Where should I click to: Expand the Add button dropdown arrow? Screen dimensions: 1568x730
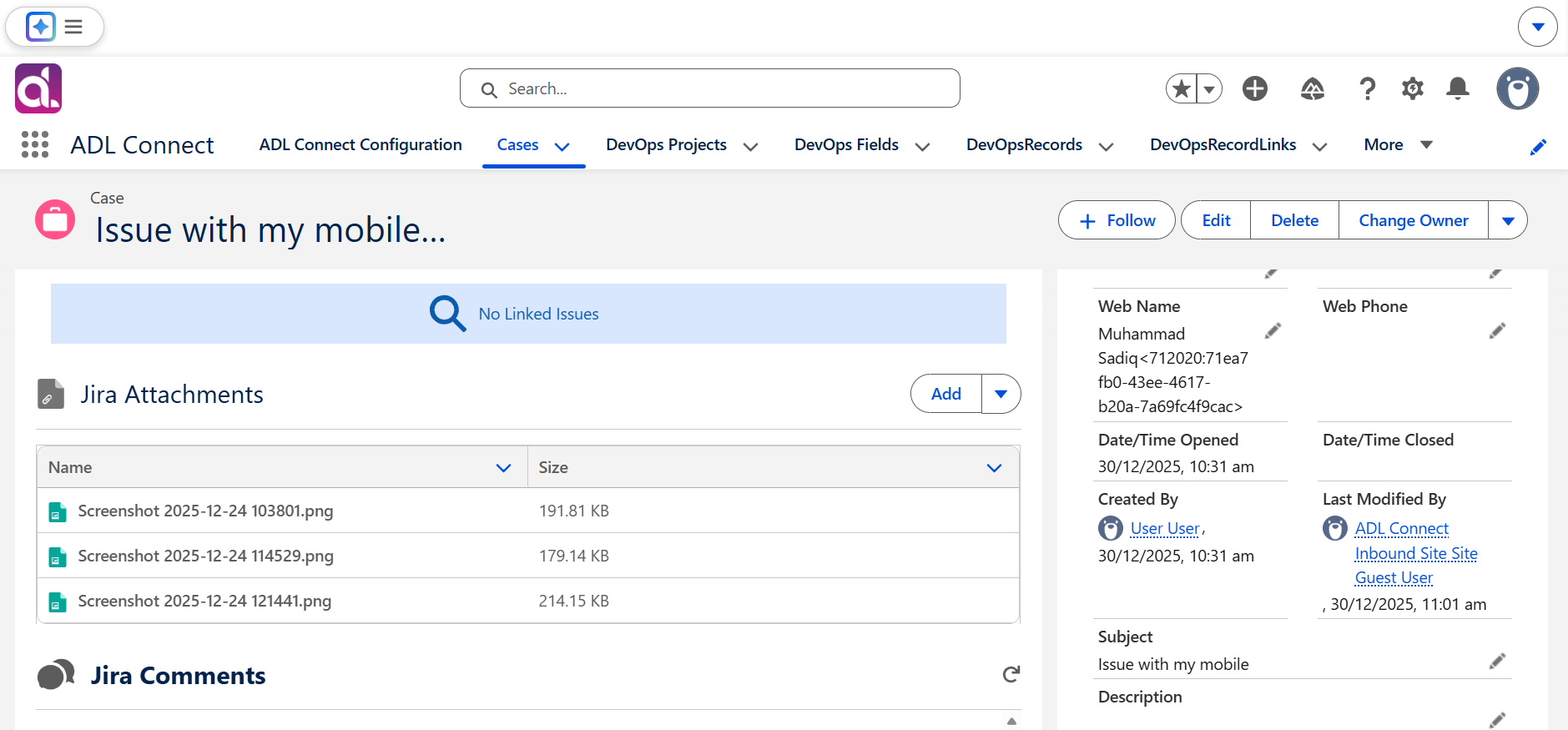[x=1001, y=394]
